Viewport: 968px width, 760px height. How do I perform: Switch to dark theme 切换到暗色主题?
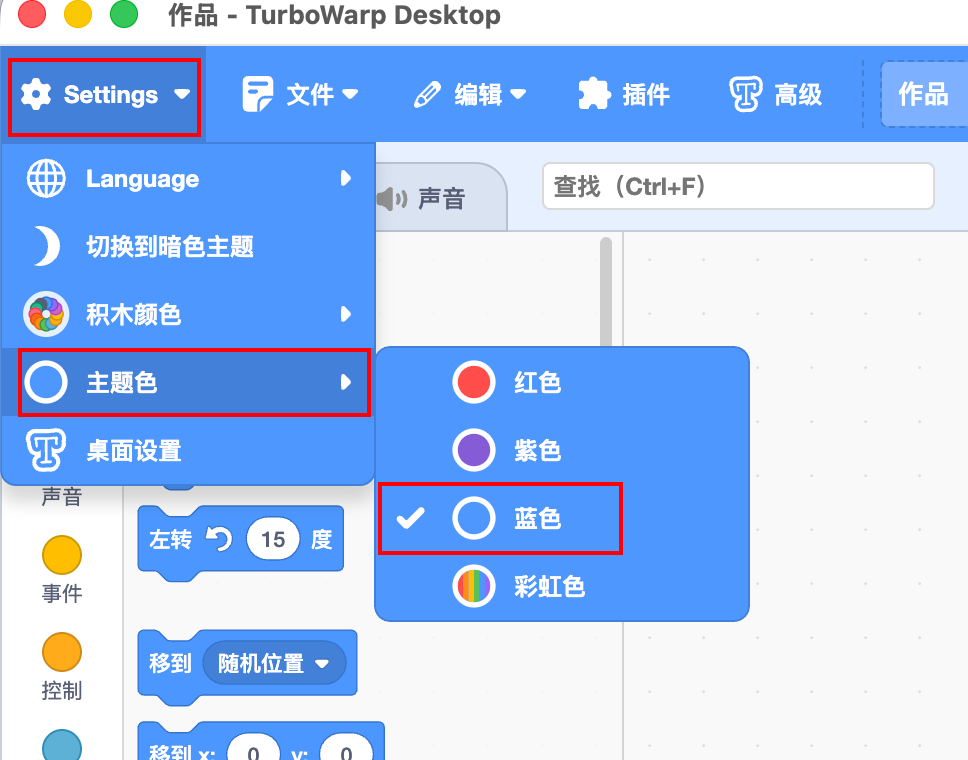click(x=188, y=246)
